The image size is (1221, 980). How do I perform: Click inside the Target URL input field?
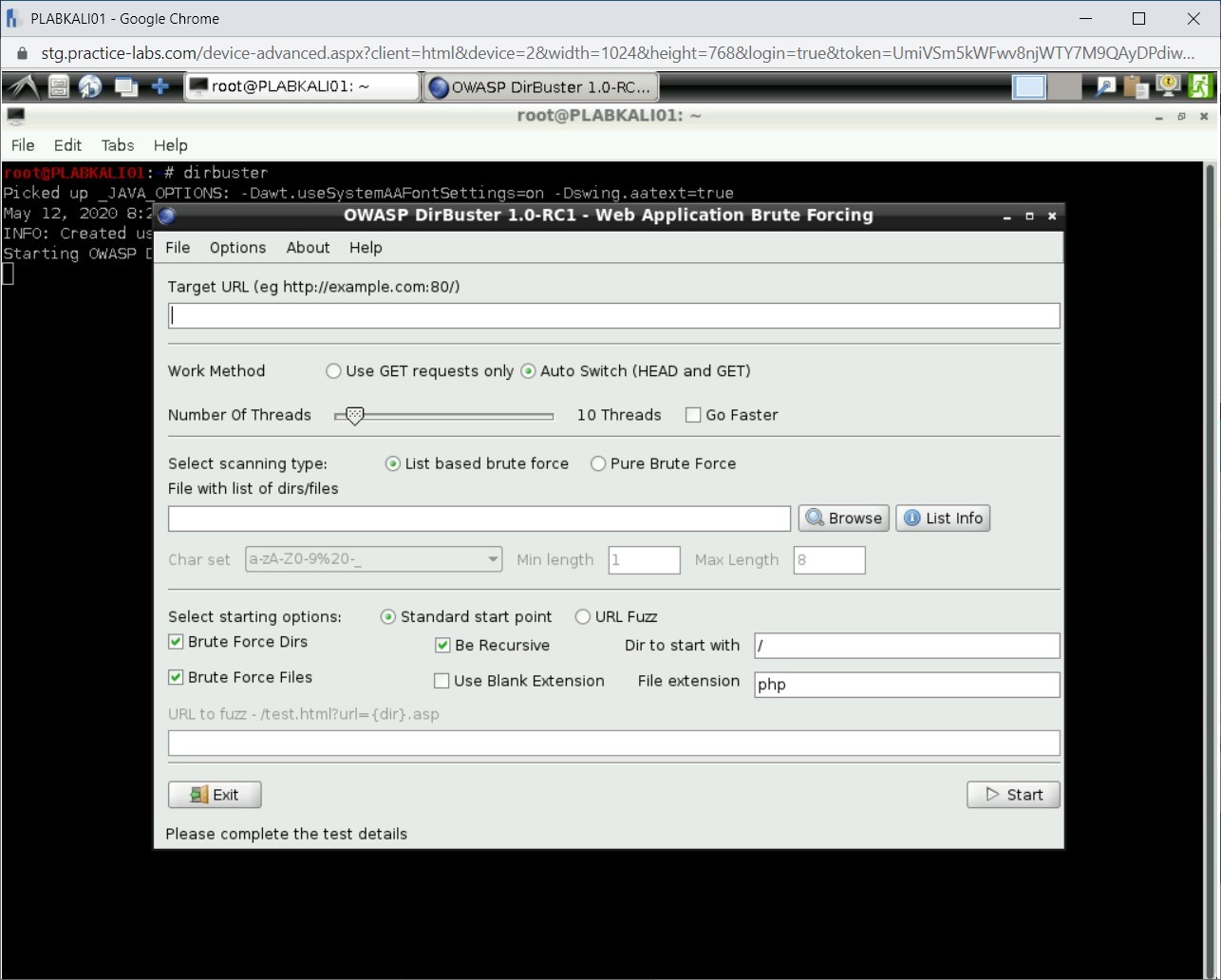coord(612,315)
